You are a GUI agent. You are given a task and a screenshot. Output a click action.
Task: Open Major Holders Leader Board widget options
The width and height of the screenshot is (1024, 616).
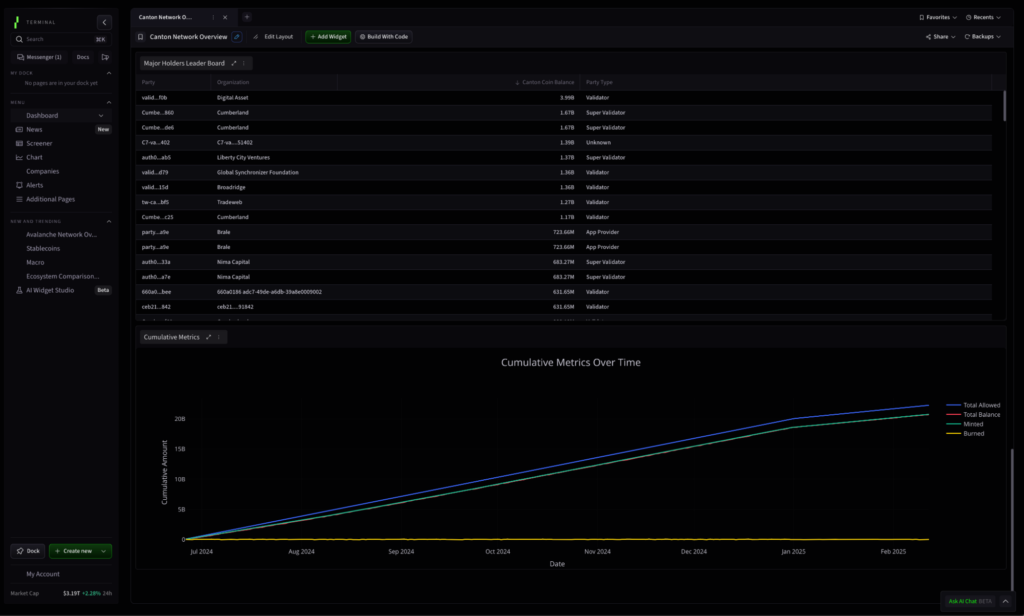pyautogui.click(x=244, y=63)
